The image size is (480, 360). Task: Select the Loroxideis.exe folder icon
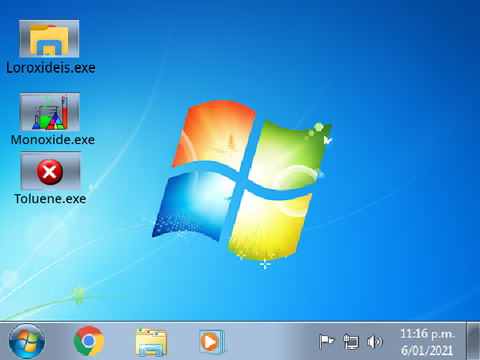pyautogui.click(x=49, y=39)
